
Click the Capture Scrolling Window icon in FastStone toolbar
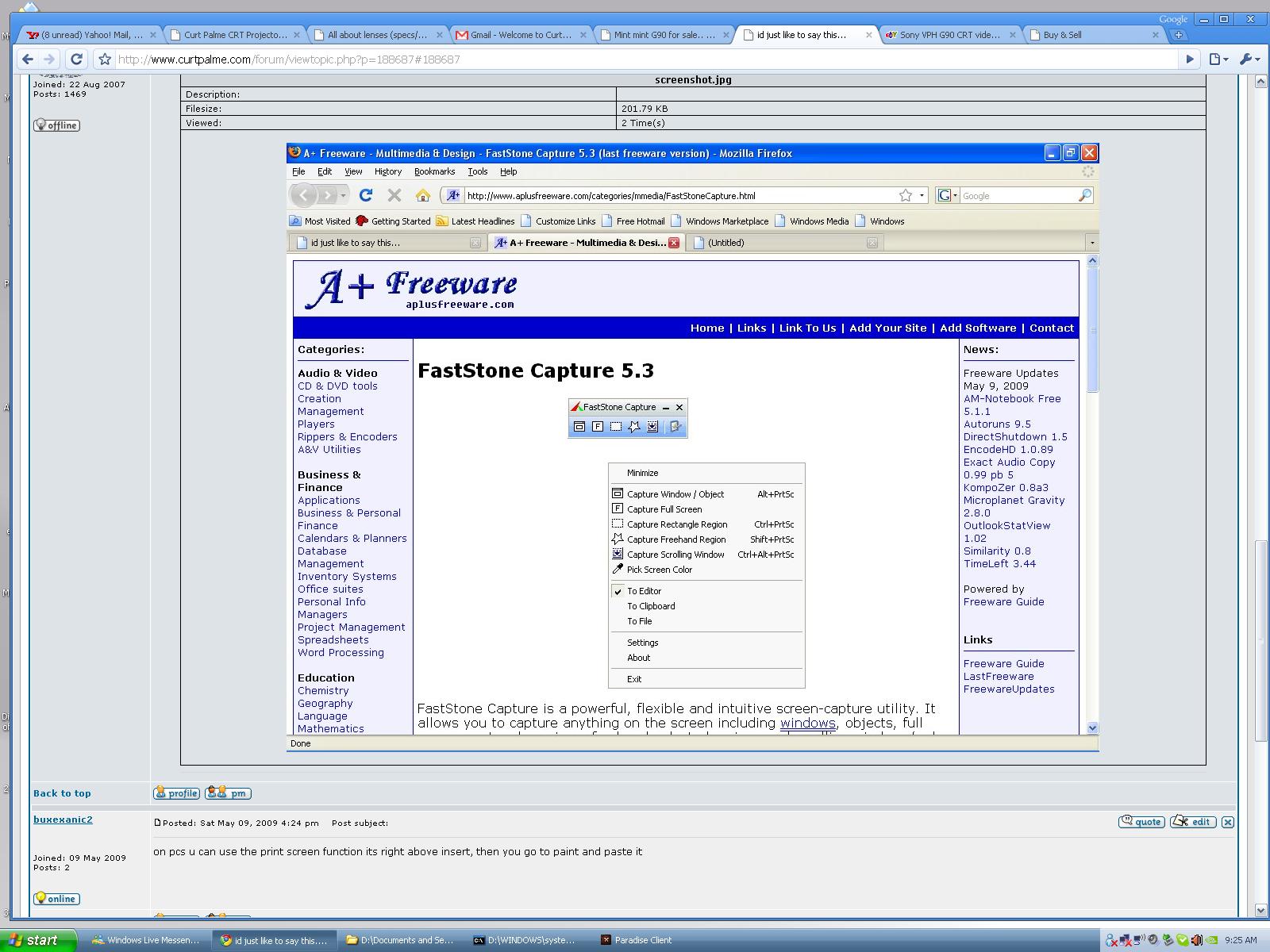652,427
